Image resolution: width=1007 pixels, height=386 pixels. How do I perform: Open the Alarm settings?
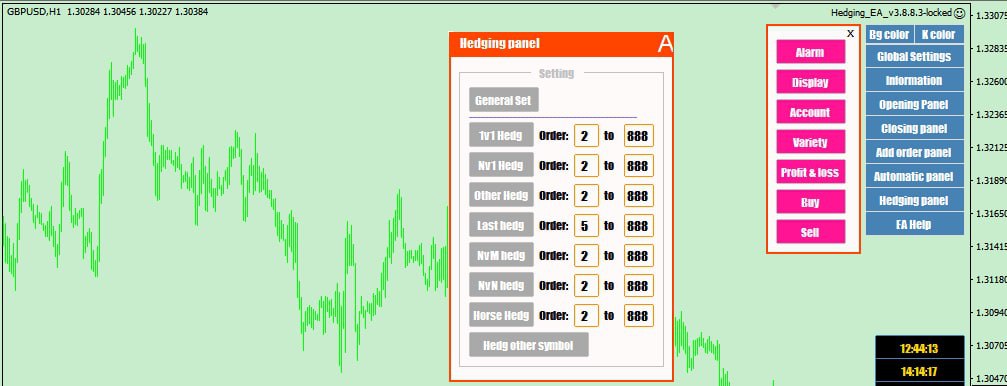tap(810, 52)
